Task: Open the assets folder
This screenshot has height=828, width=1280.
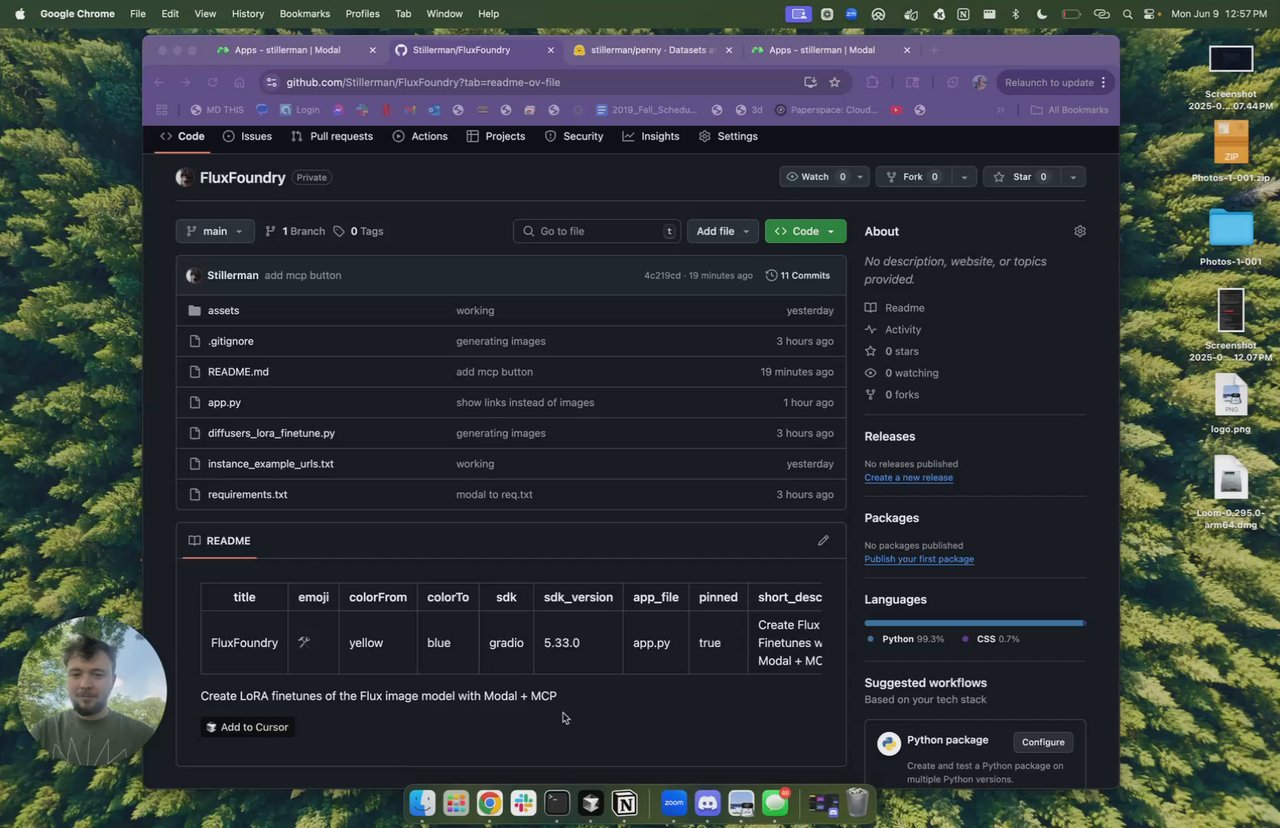Action: tap(223, 311)
